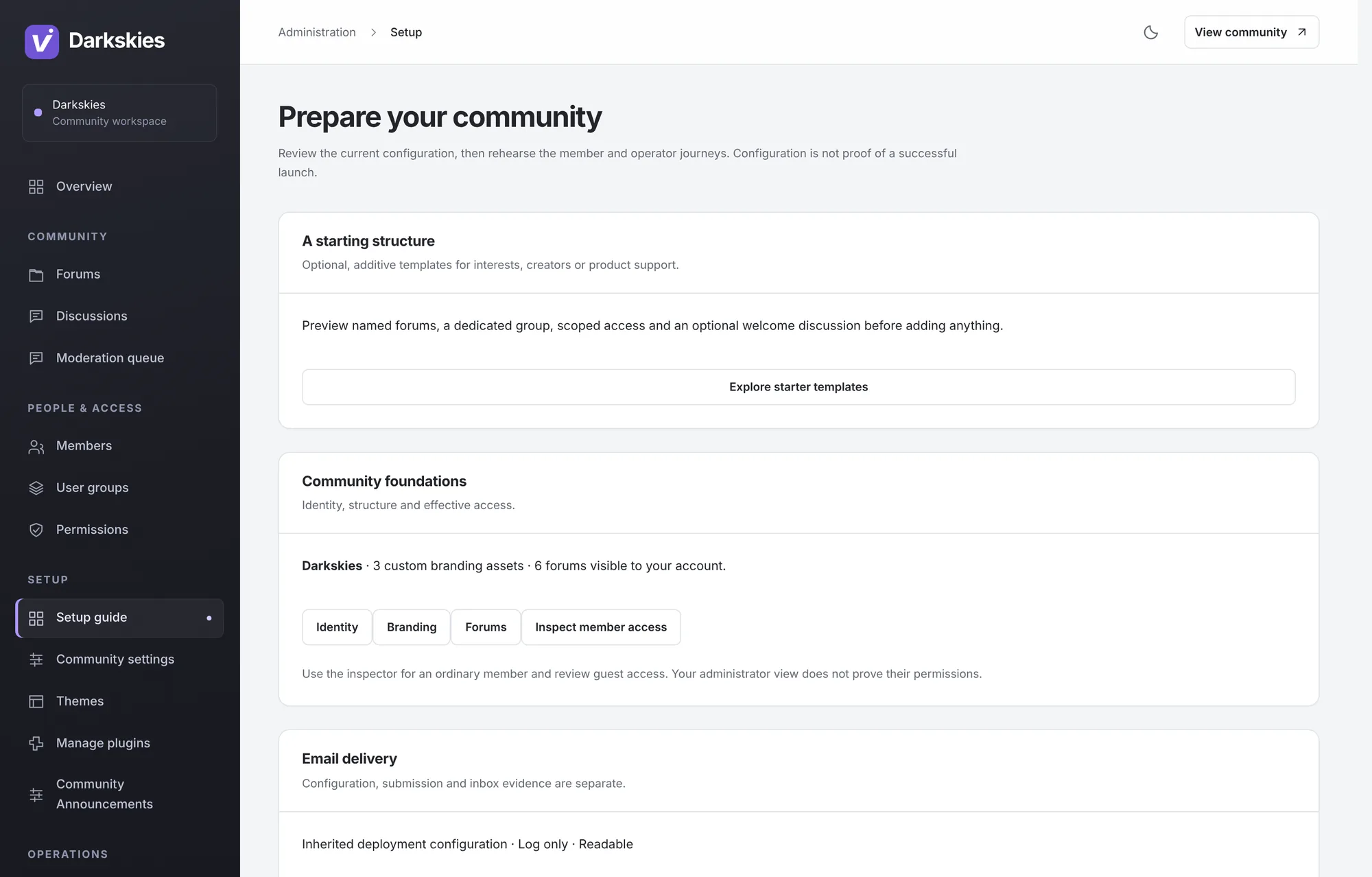
Task: Open the Permissions page label
Action: click(x=92, y=530)
